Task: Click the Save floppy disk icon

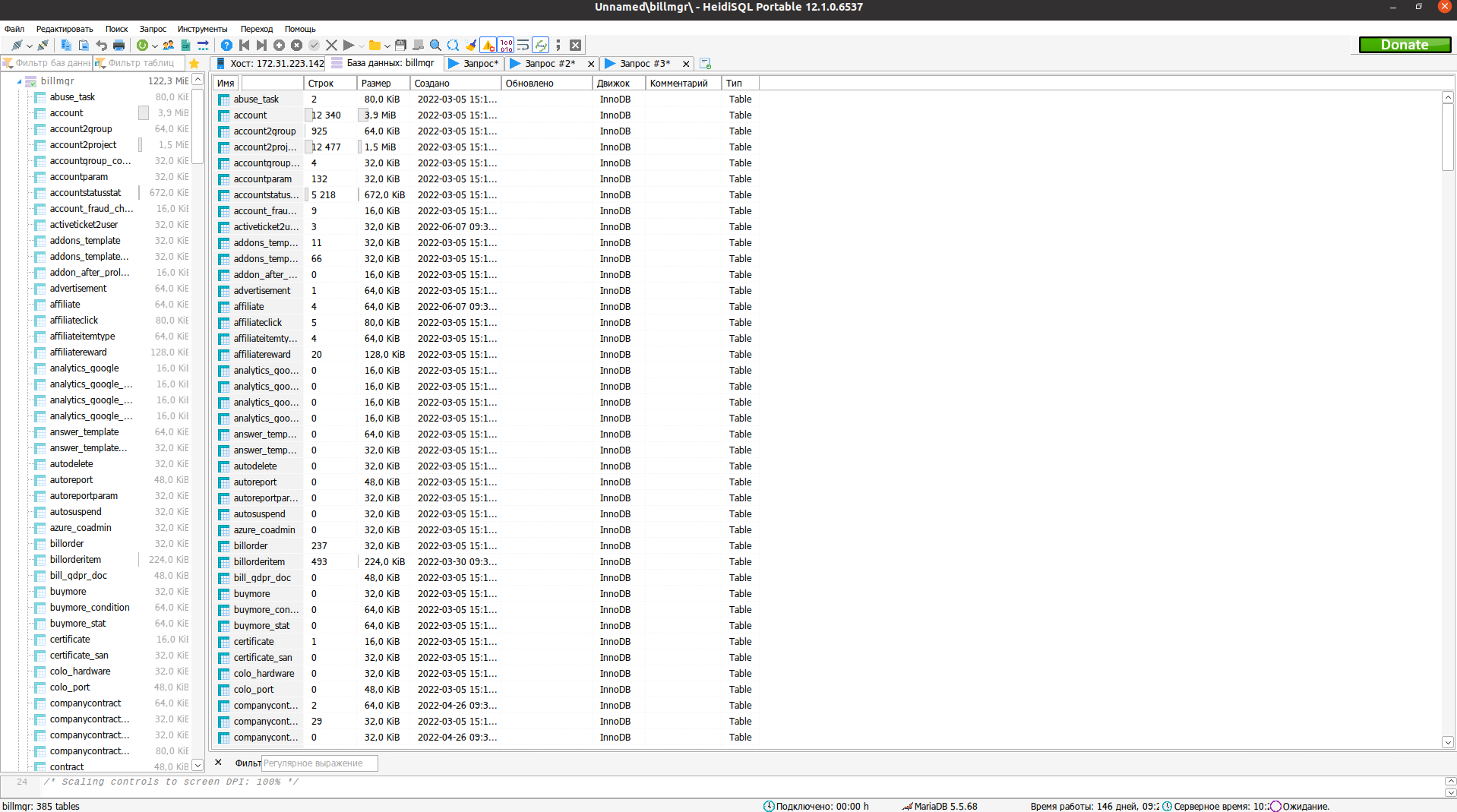Action: [400, 46]
